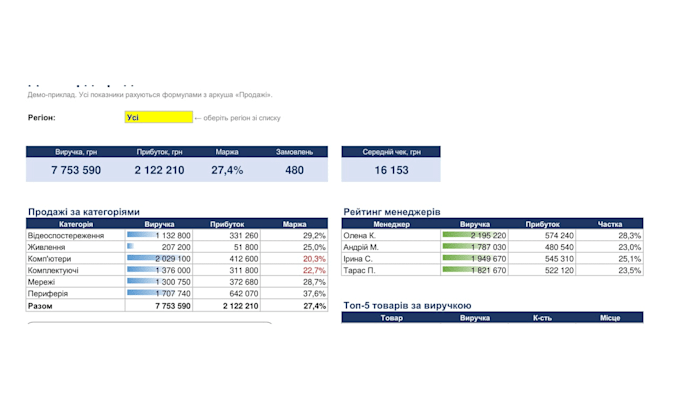Open the yellow region selector showing "Усі"
Screen dimensions: 680x409
[159, 117]
